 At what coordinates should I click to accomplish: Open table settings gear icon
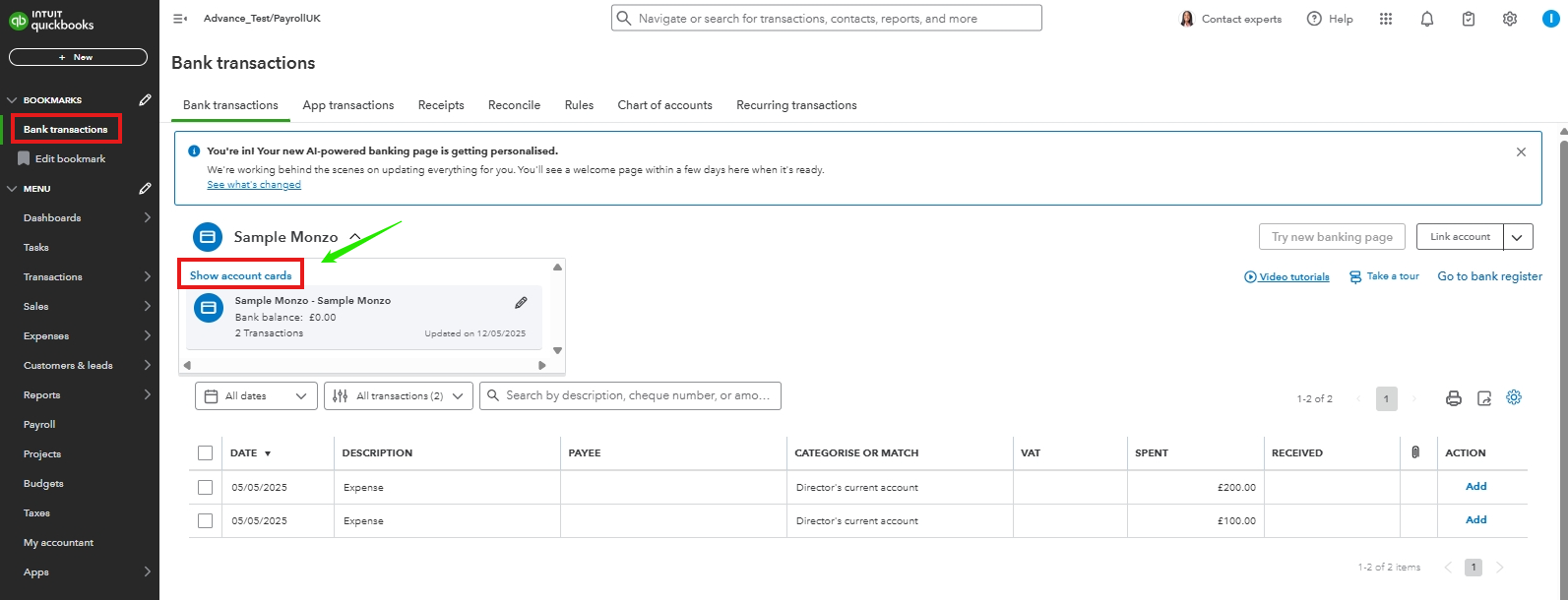(1514, 397)
